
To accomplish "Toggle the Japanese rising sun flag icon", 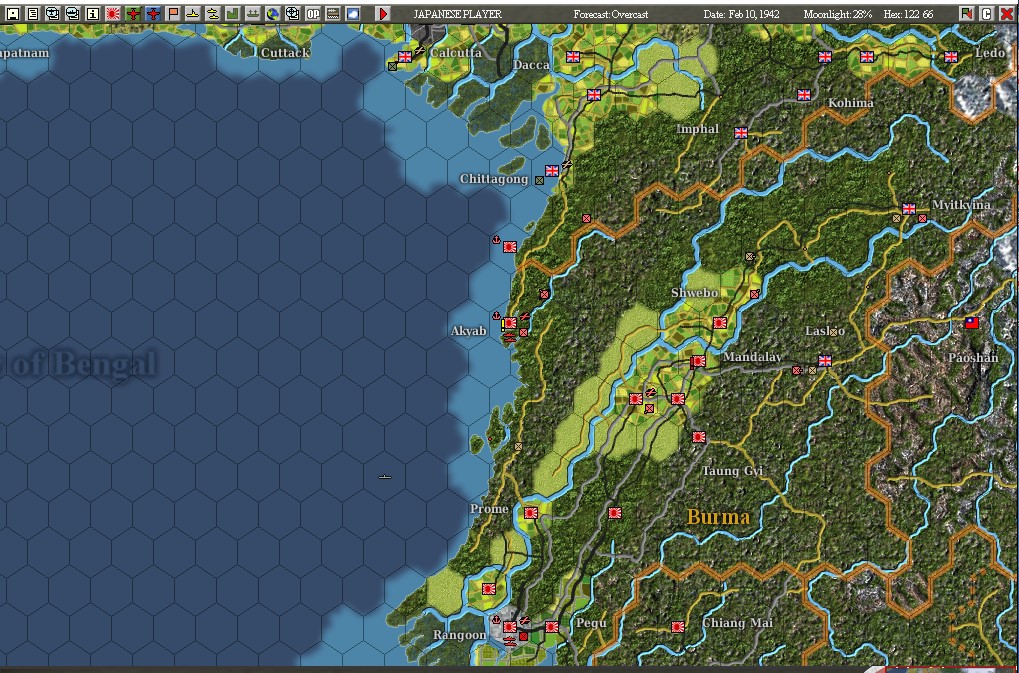I will 113,13.
